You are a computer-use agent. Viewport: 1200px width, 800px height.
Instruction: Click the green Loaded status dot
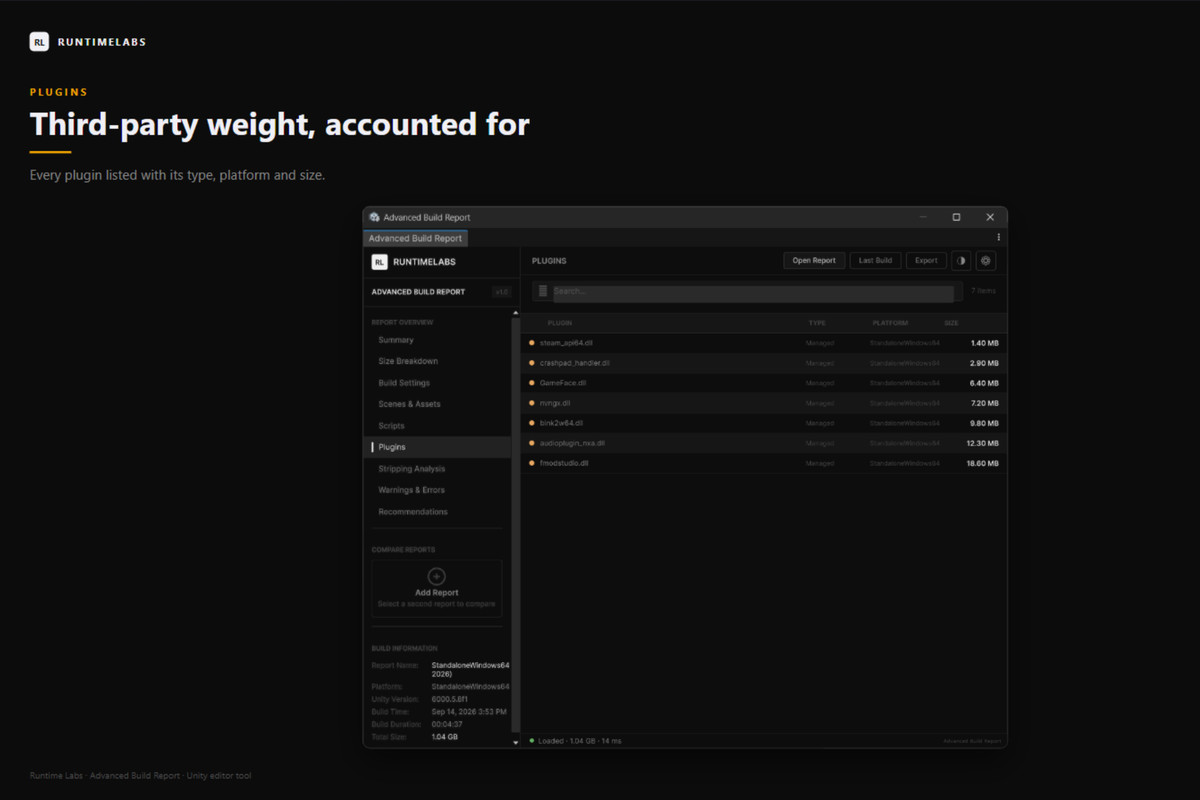(530, 741)
